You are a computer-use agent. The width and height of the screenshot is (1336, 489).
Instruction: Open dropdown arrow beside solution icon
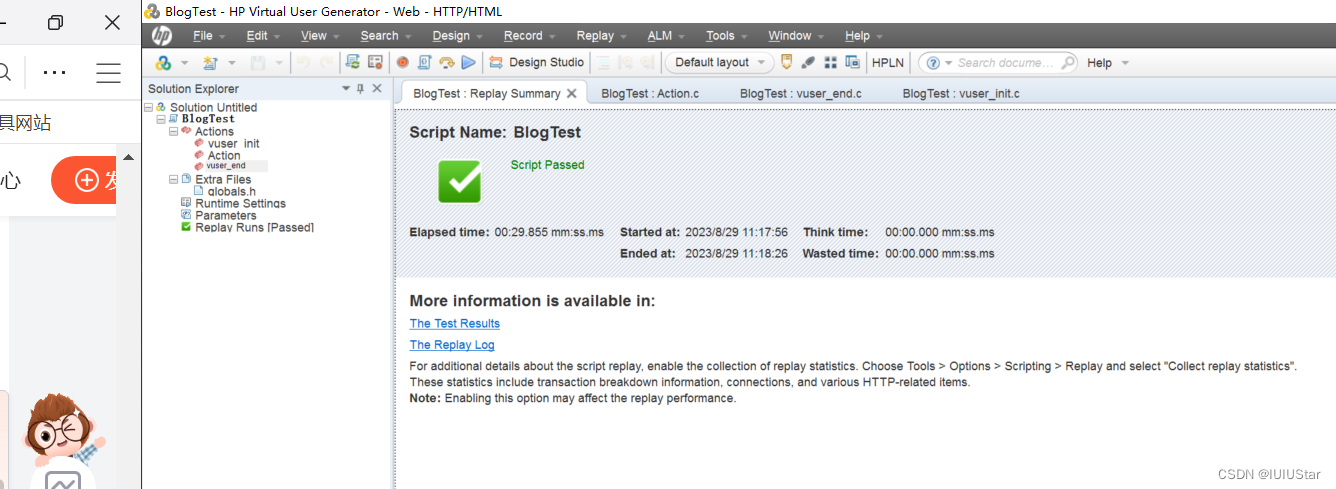185,62
